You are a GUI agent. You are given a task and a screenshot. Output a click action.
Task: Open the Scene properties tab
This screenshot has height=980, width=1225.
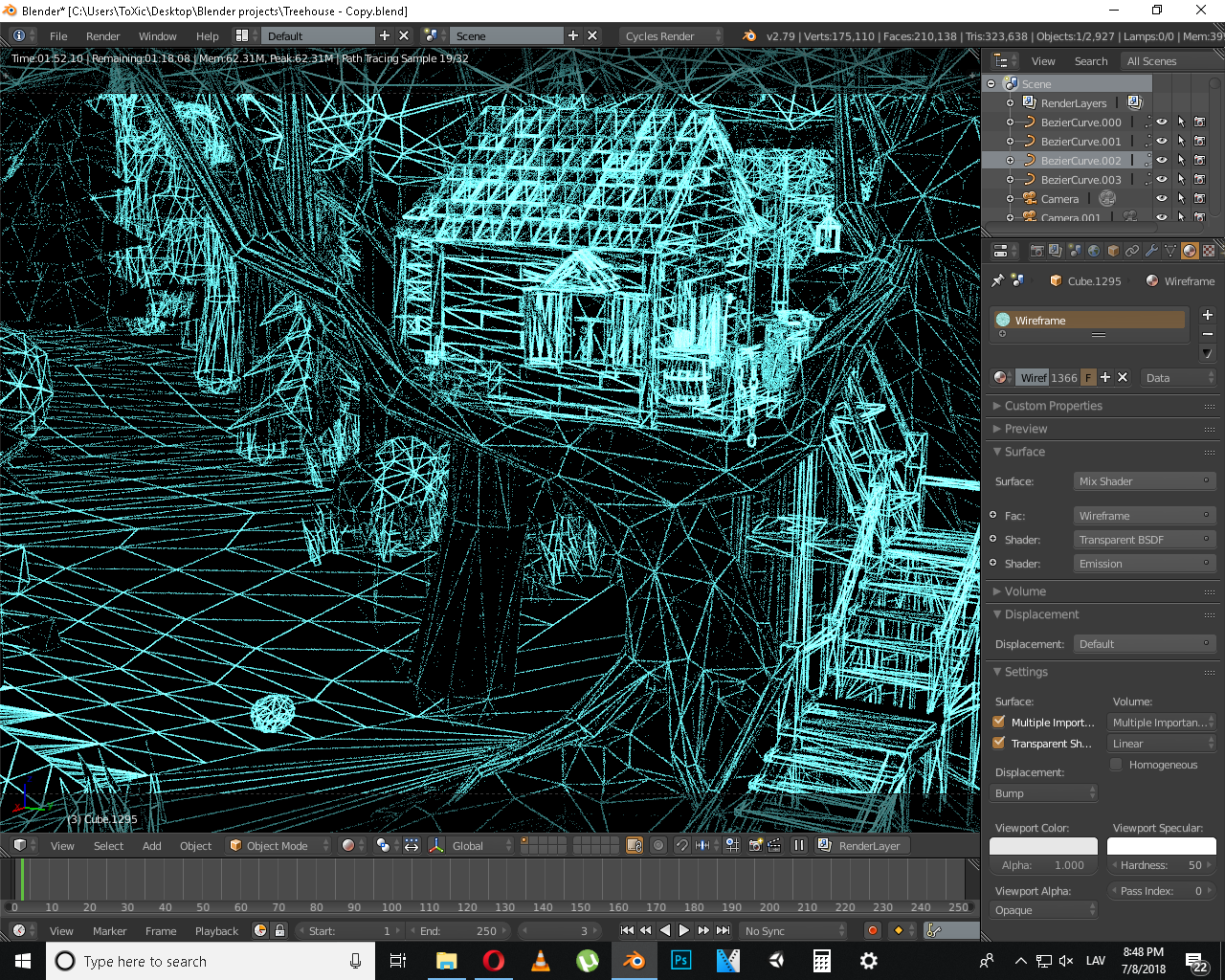[1074, 251]
